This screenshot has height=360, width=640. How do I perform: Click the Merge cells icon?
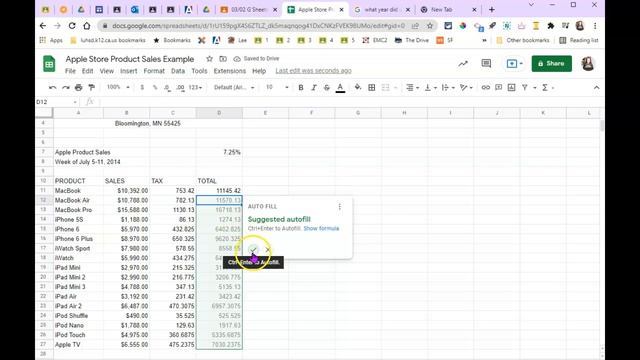tap(385, 87)
